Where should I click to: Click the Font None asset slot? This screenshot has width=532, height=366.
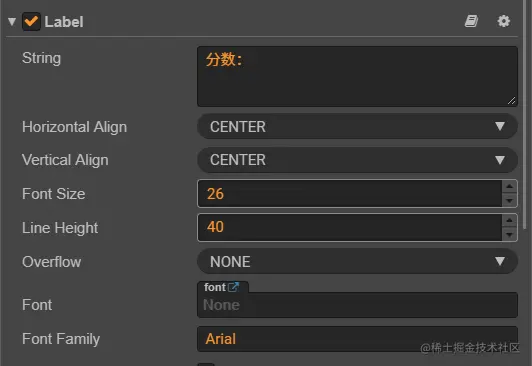point(357,305)
